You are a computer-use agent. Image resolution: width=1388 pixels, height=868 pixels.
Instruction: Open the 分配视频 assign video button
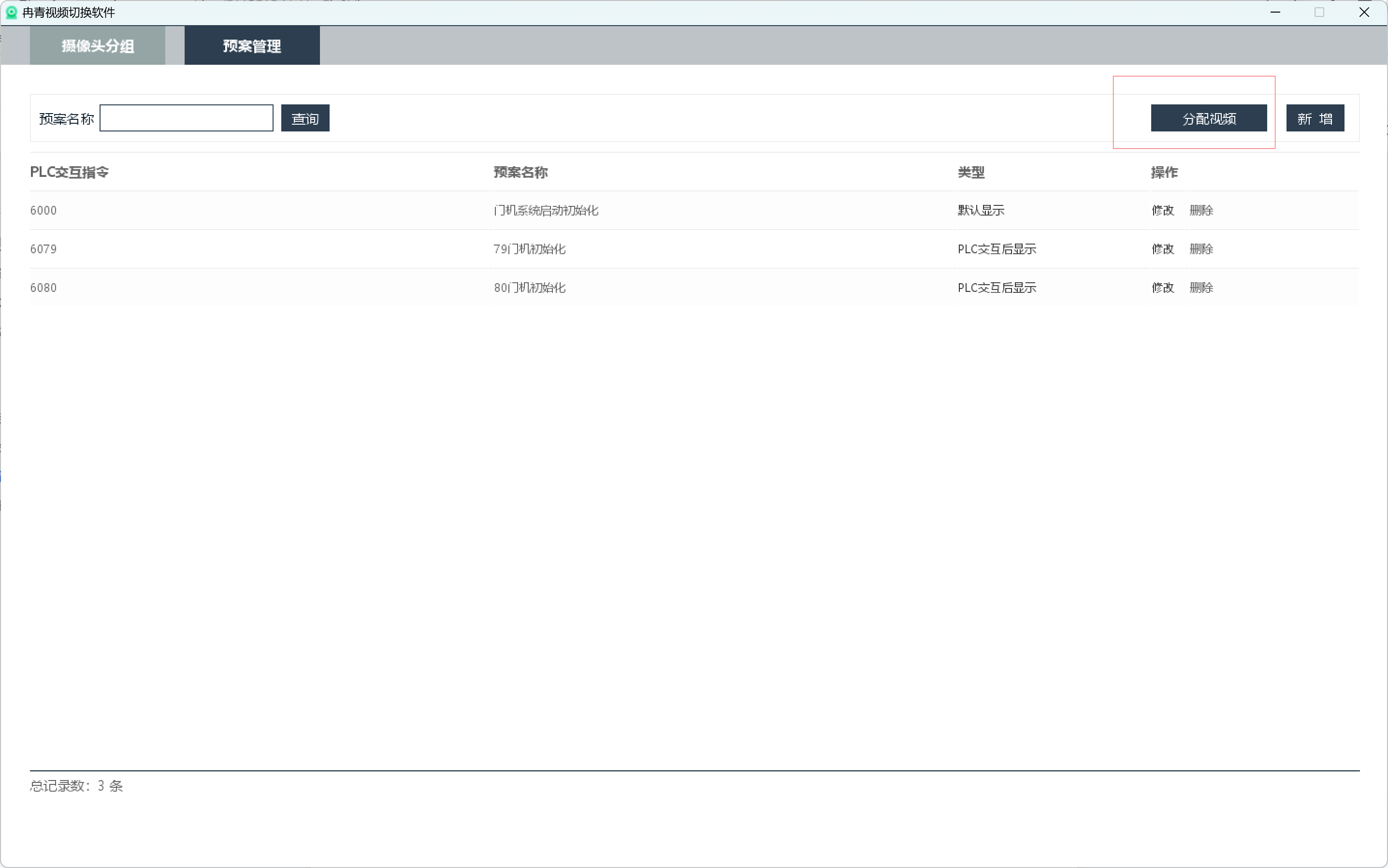(1208, 118)
